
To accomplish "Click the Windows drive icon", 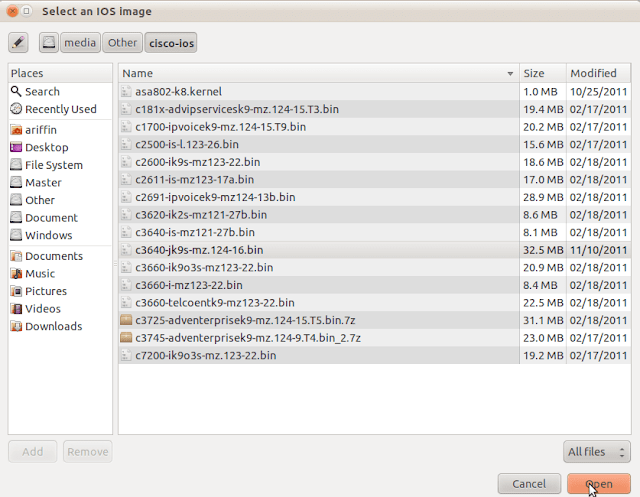I will click(x=16, y=235).
